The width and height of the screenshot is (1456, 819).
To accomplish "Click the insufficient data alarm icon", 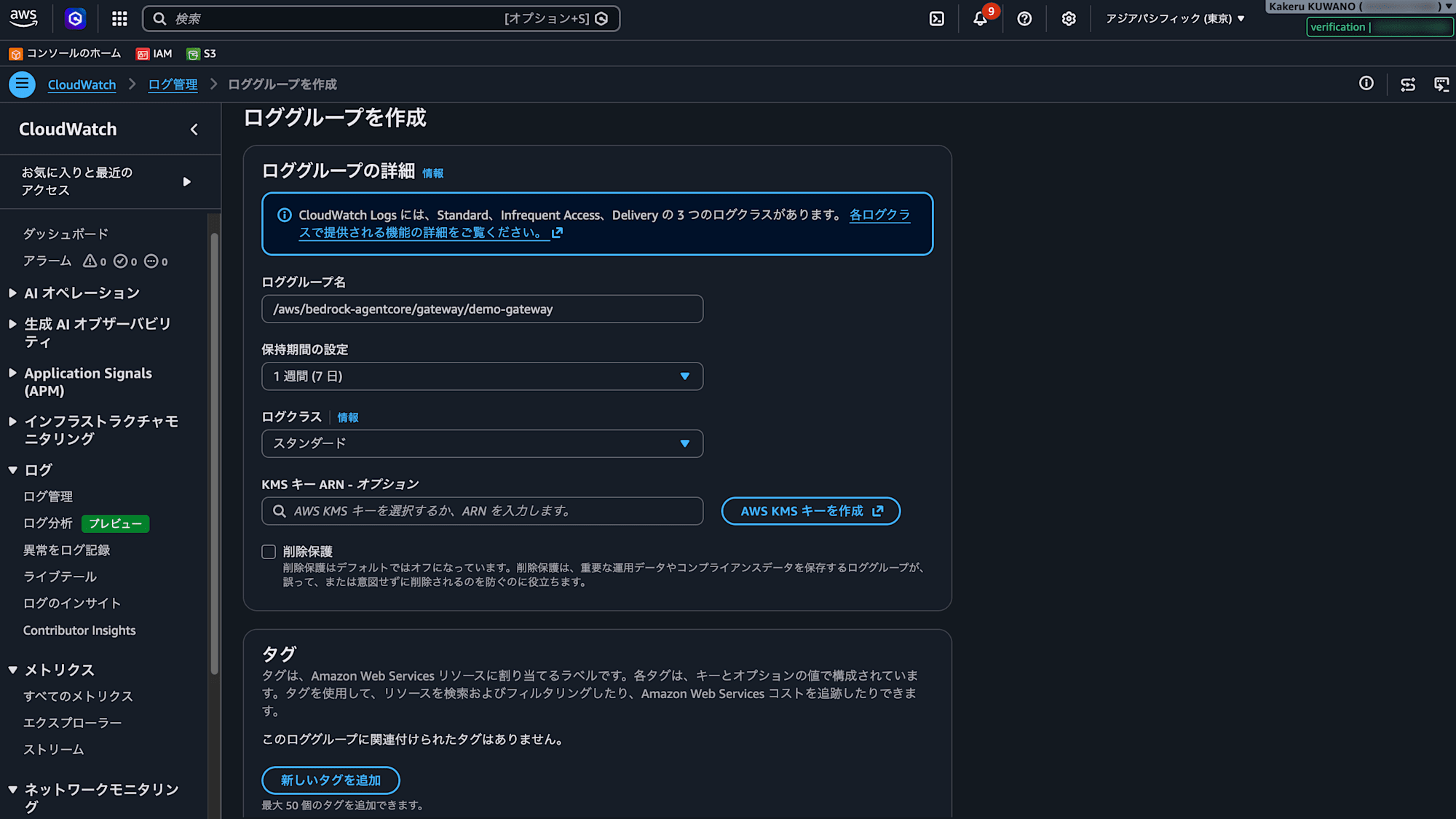I will 151,261.
